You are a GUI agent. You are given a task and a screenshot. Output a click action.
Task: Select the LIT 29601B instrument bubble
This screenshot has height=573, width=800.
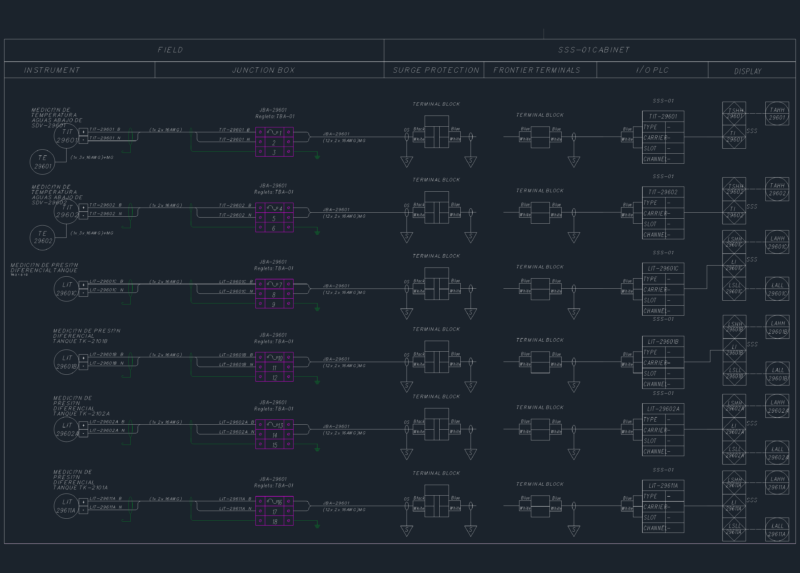(x=67, y=362)
